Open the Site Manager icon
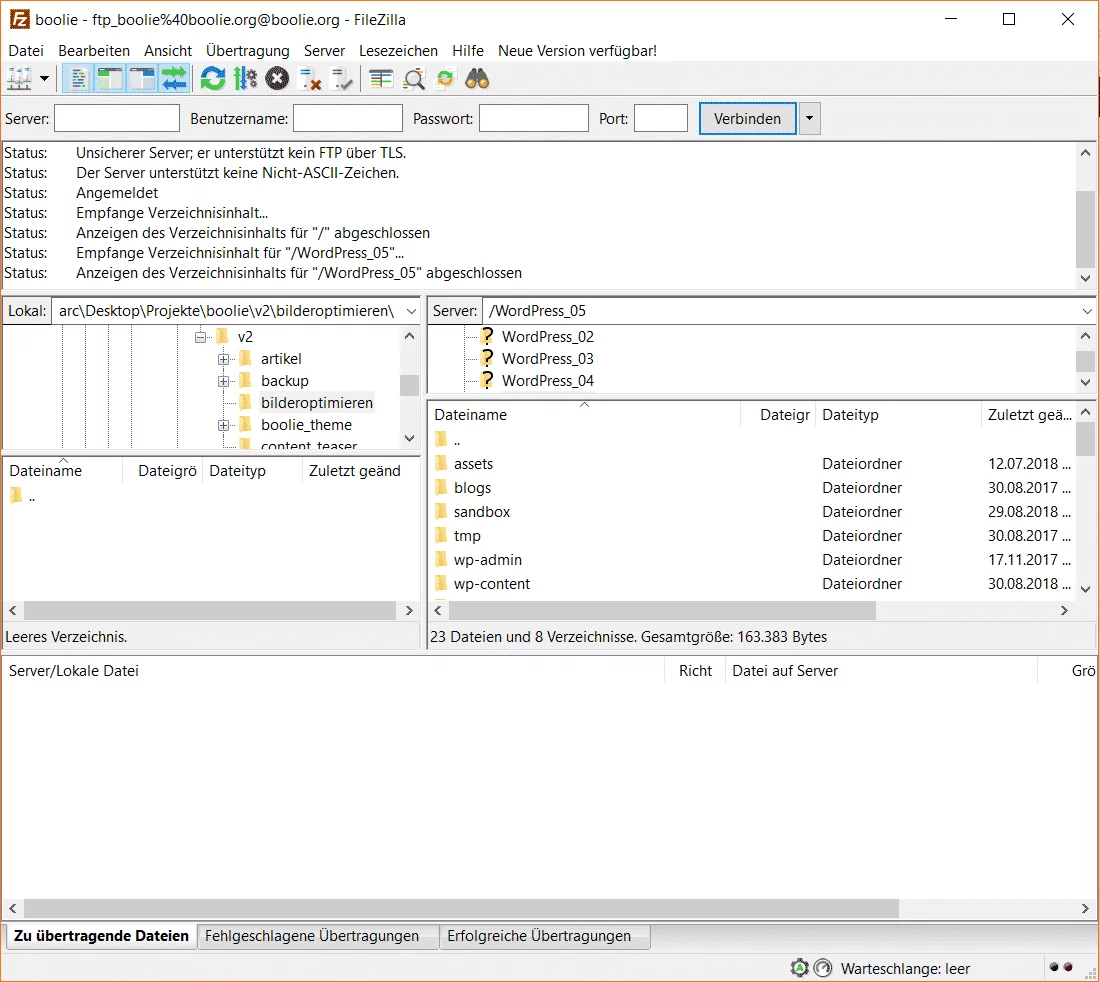Viewport: 1100px width, 982px height. [20, 79]
